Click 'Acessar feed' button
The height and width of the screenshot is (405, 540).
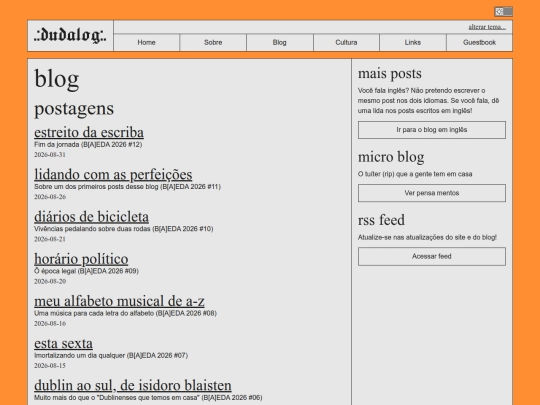pos(432,256)
